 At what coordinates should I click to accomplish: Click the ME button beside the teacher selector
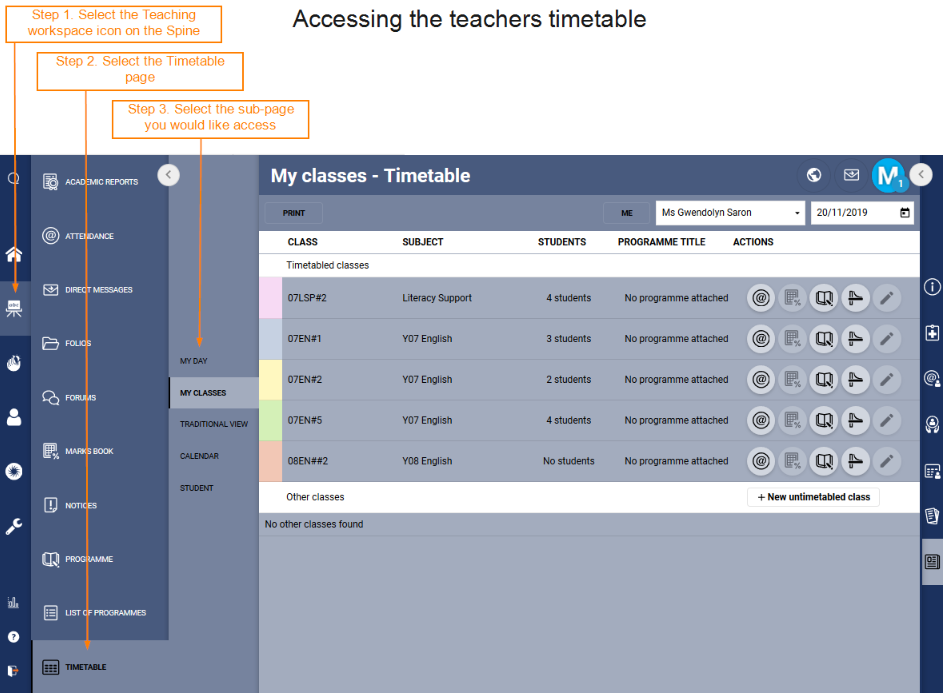[627, 213]
